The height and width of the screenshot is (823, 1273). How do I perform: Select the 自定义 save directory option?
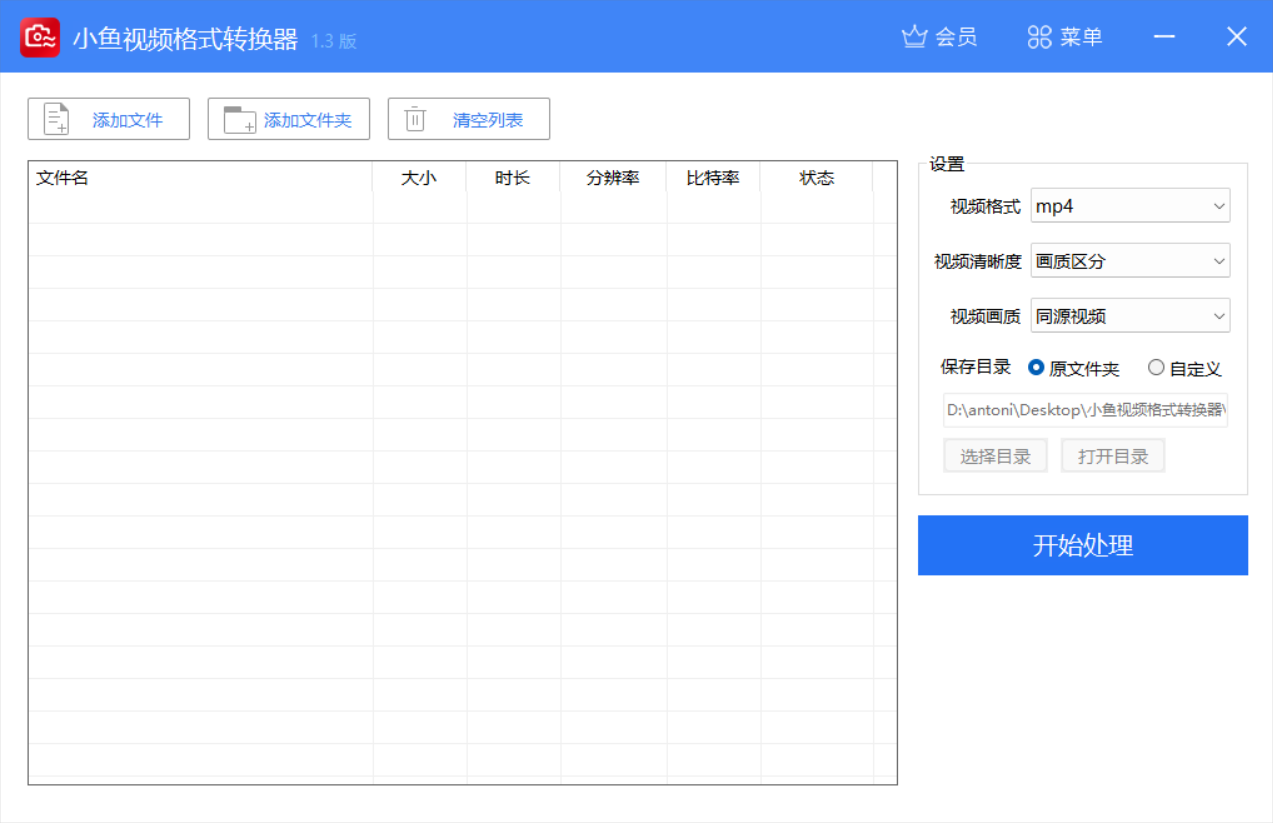pos(1156,367)
